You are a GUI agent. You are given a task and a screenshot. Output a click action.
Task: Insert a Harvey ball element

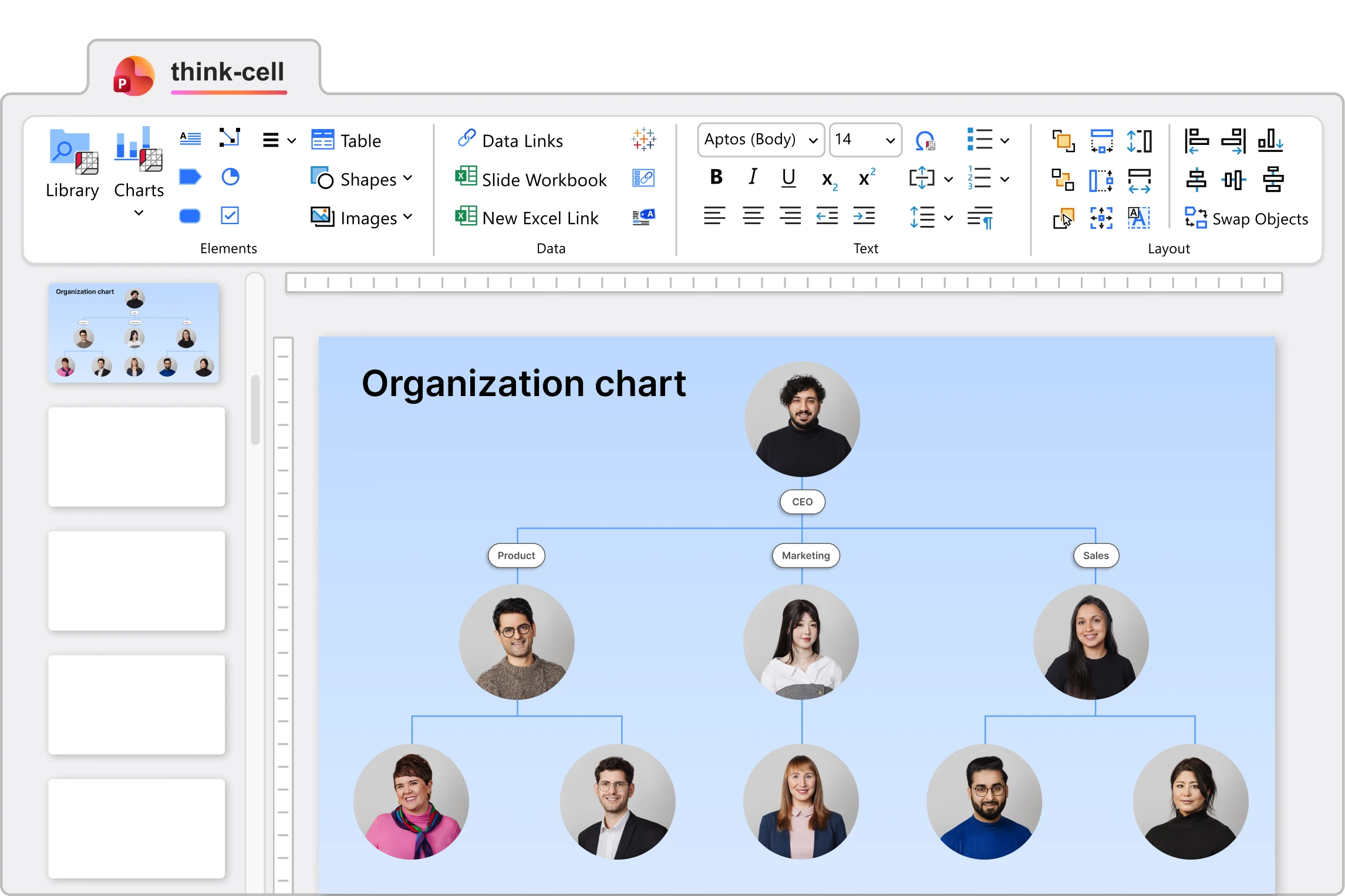coord(230,177)
